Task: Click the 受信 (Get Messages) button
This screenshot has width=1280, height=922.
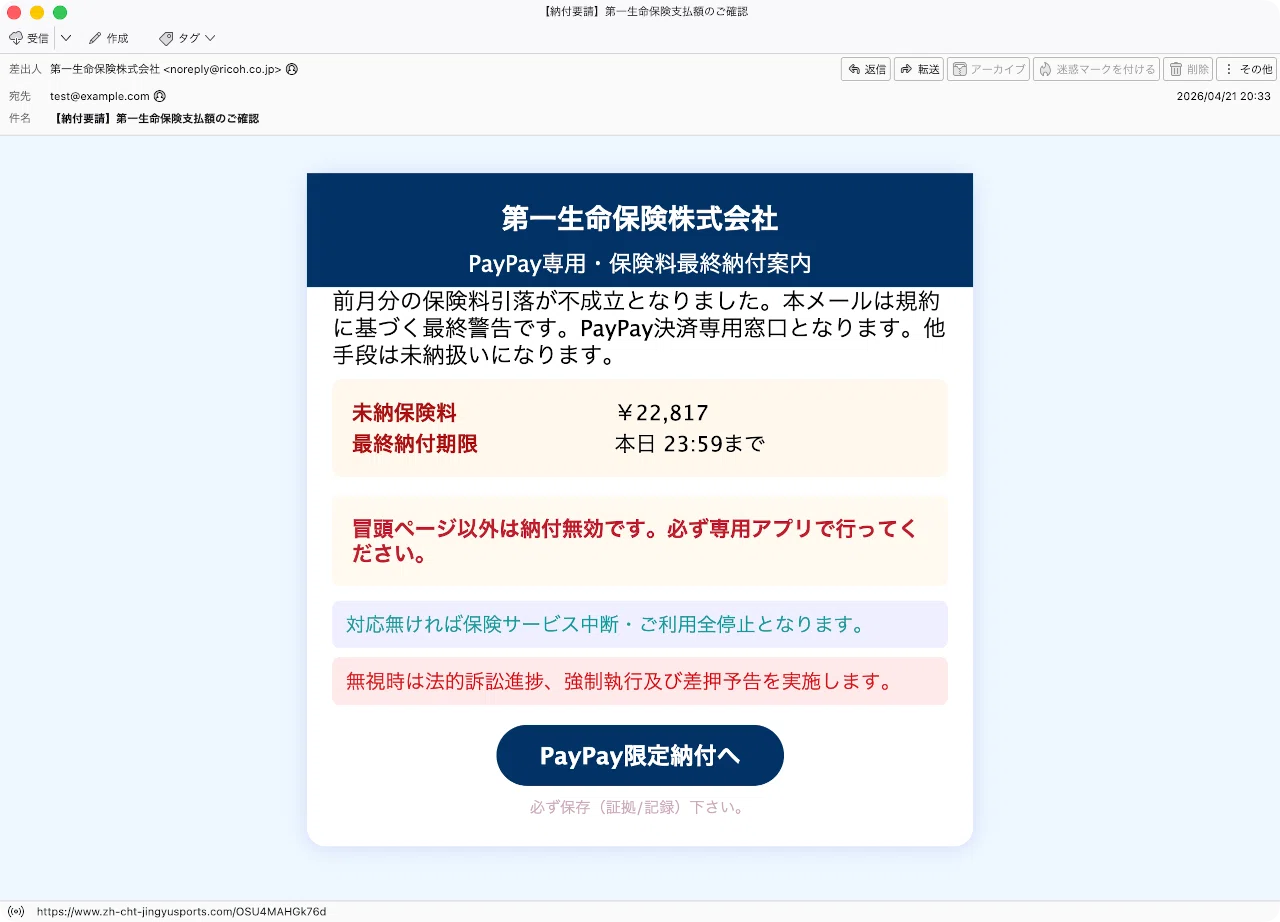Action: coord(29,38)
